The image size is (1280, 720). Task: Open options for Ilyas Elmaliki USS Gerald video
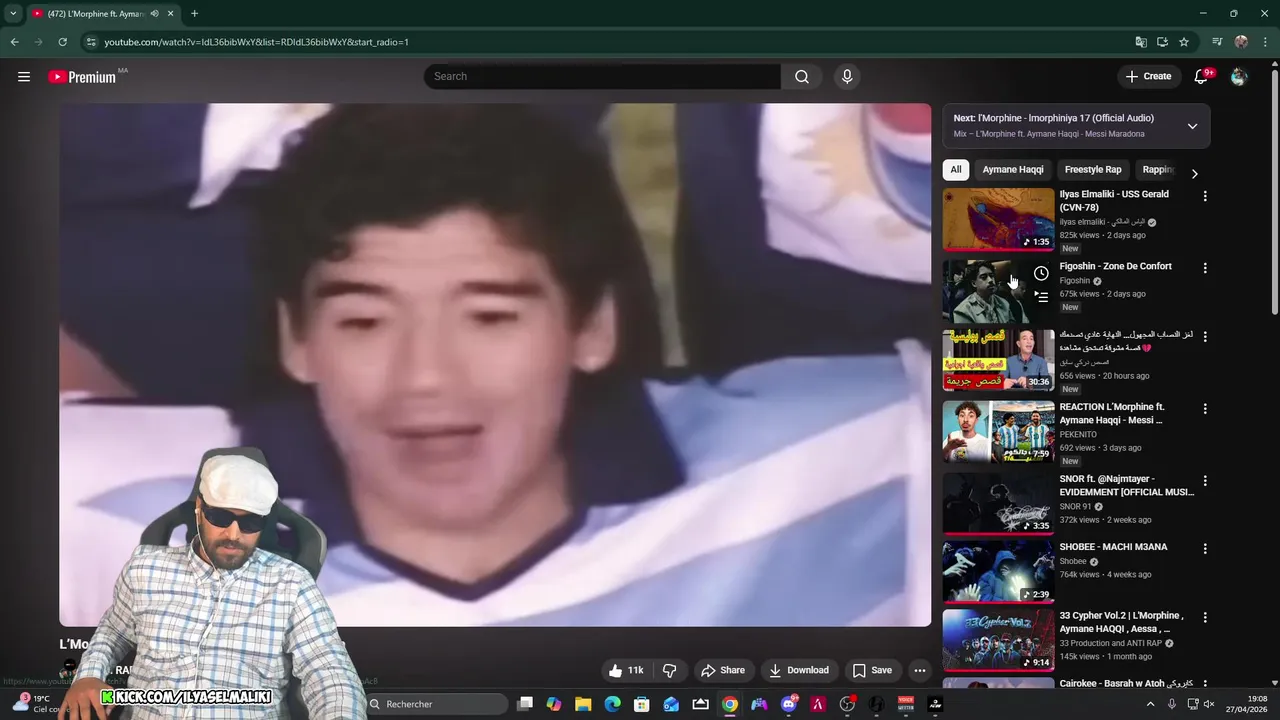(x=1205, y=197)
